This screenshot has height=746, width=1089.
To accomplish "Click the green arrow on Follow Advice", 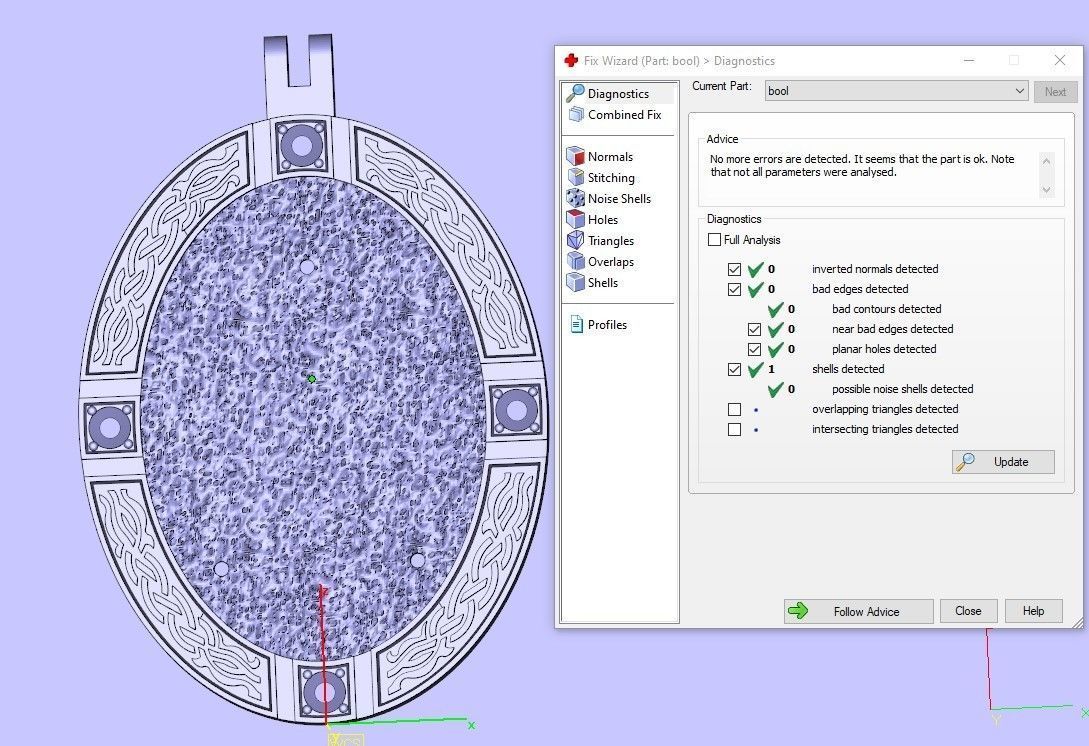I will pos(798,611).
